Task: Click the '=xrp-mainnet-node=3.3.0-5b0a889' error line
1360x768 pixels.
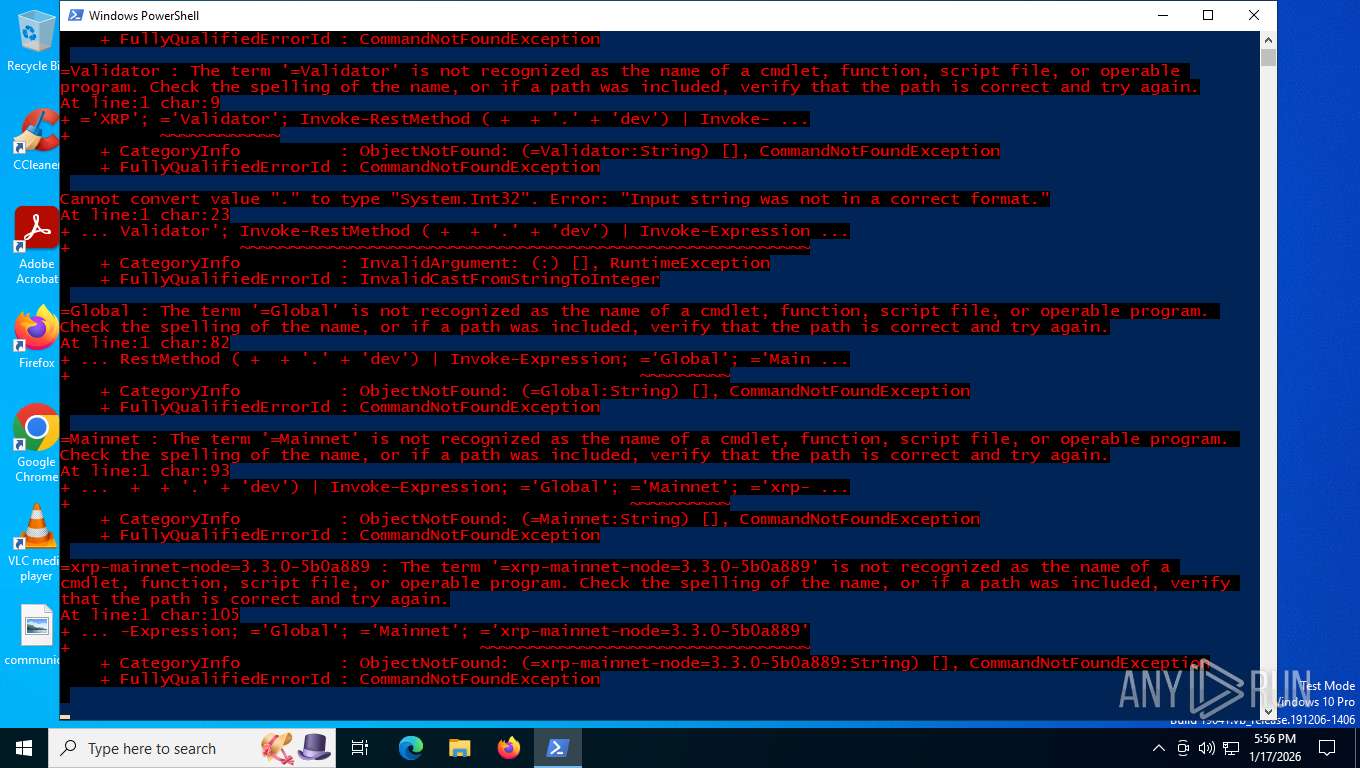Action: point(620,567)
